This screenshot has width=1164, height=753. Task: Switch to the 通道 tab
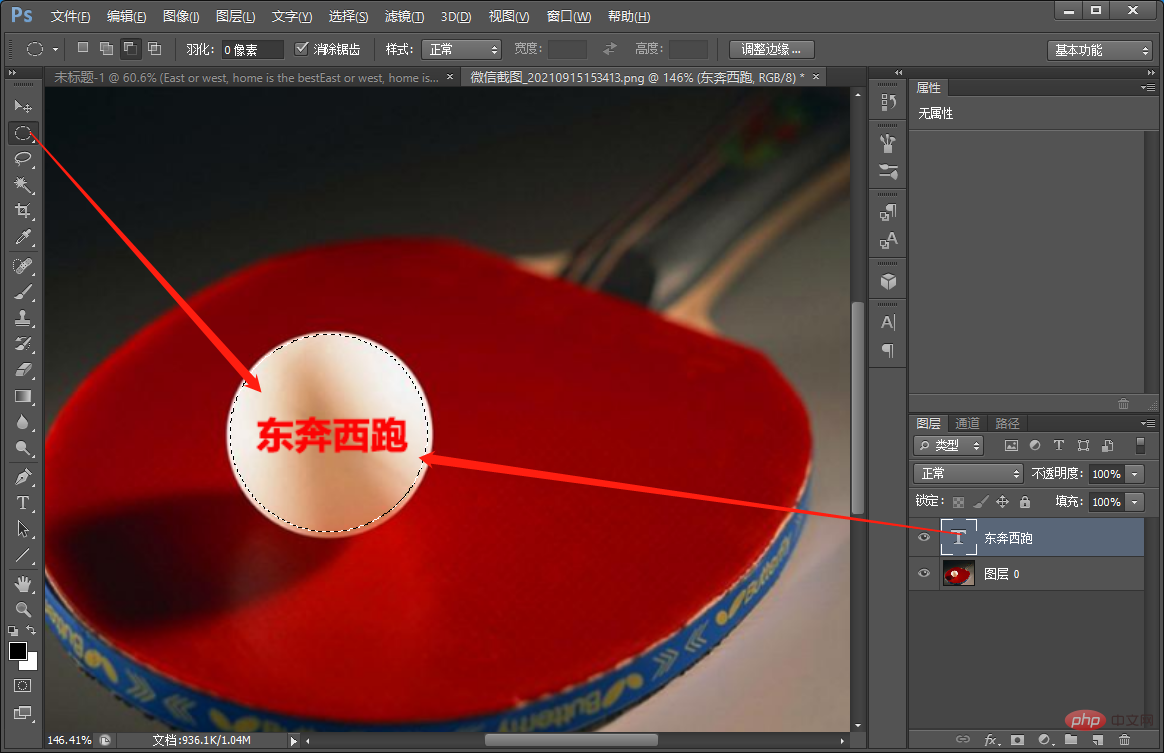967,423
